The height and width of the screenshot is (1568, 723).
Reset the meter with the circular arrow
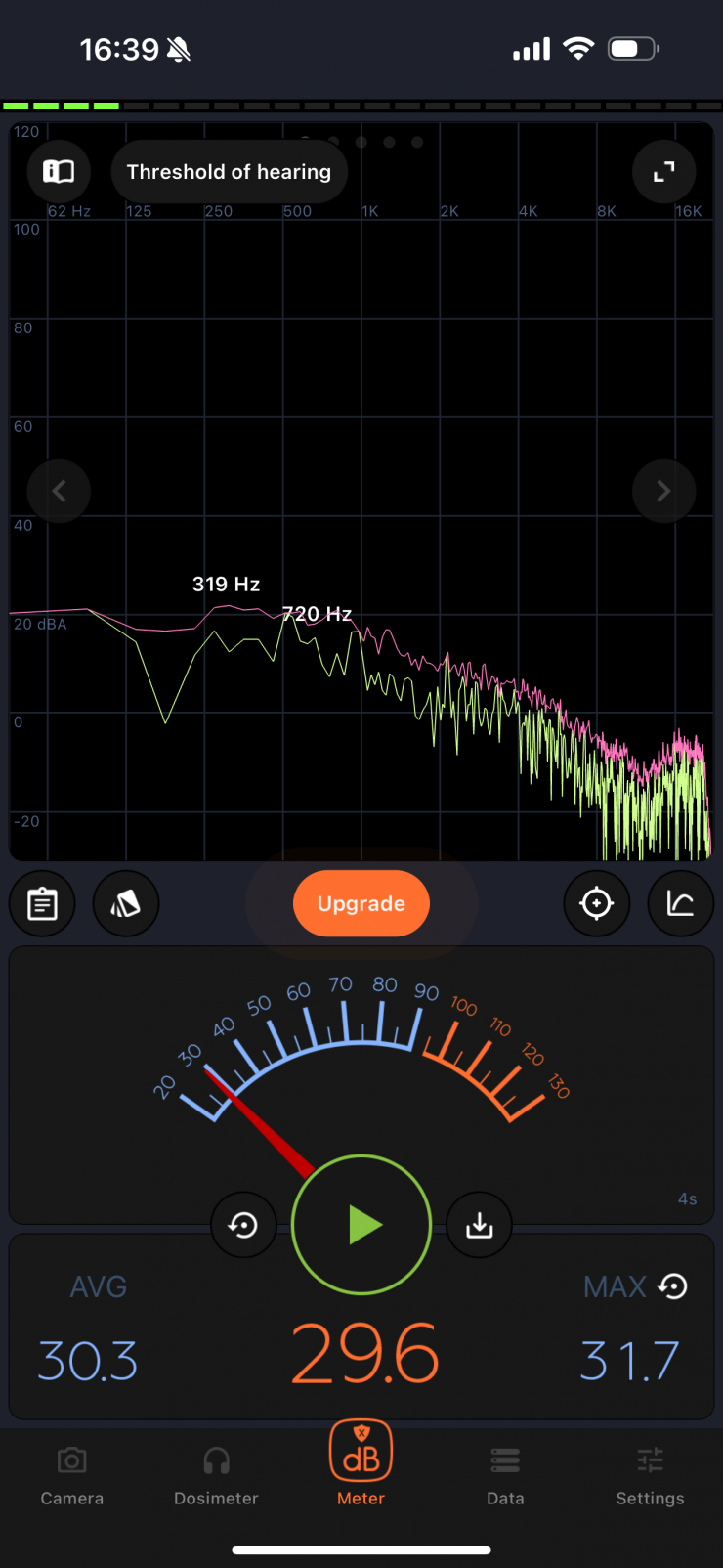tap(243, 1225)
